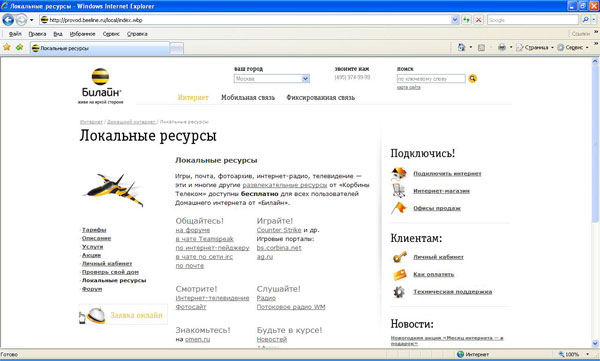Open the Проверь свой дом link

pos(111,272)
